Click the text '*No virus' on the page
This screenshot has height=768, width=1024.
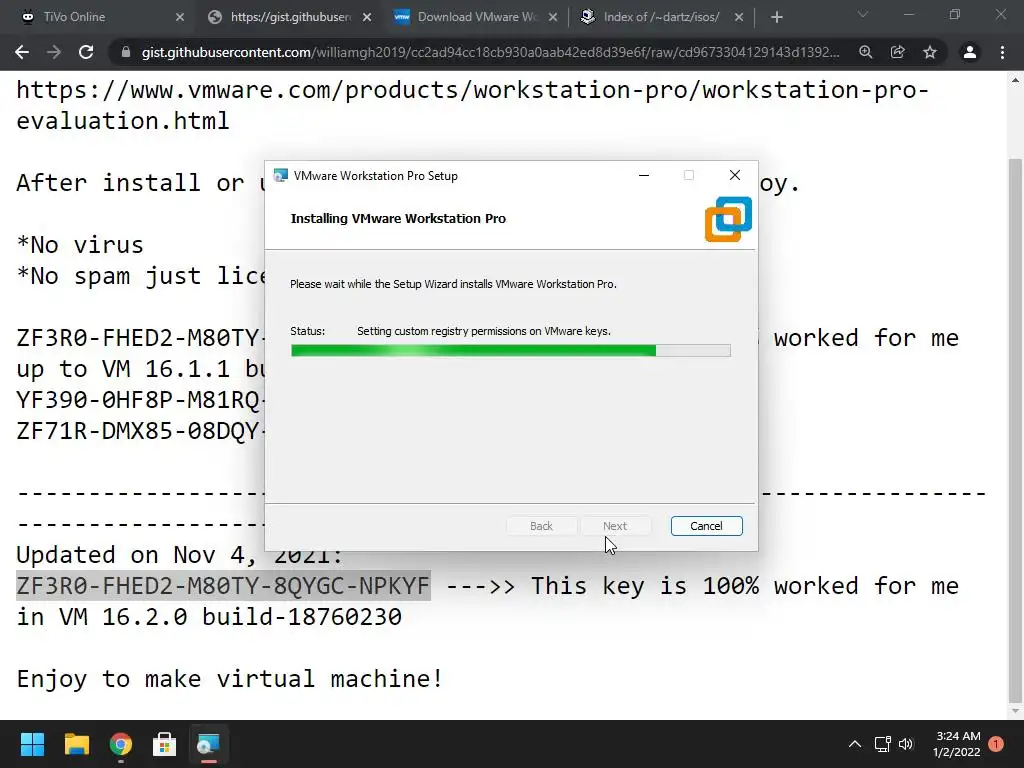(80, 245)
